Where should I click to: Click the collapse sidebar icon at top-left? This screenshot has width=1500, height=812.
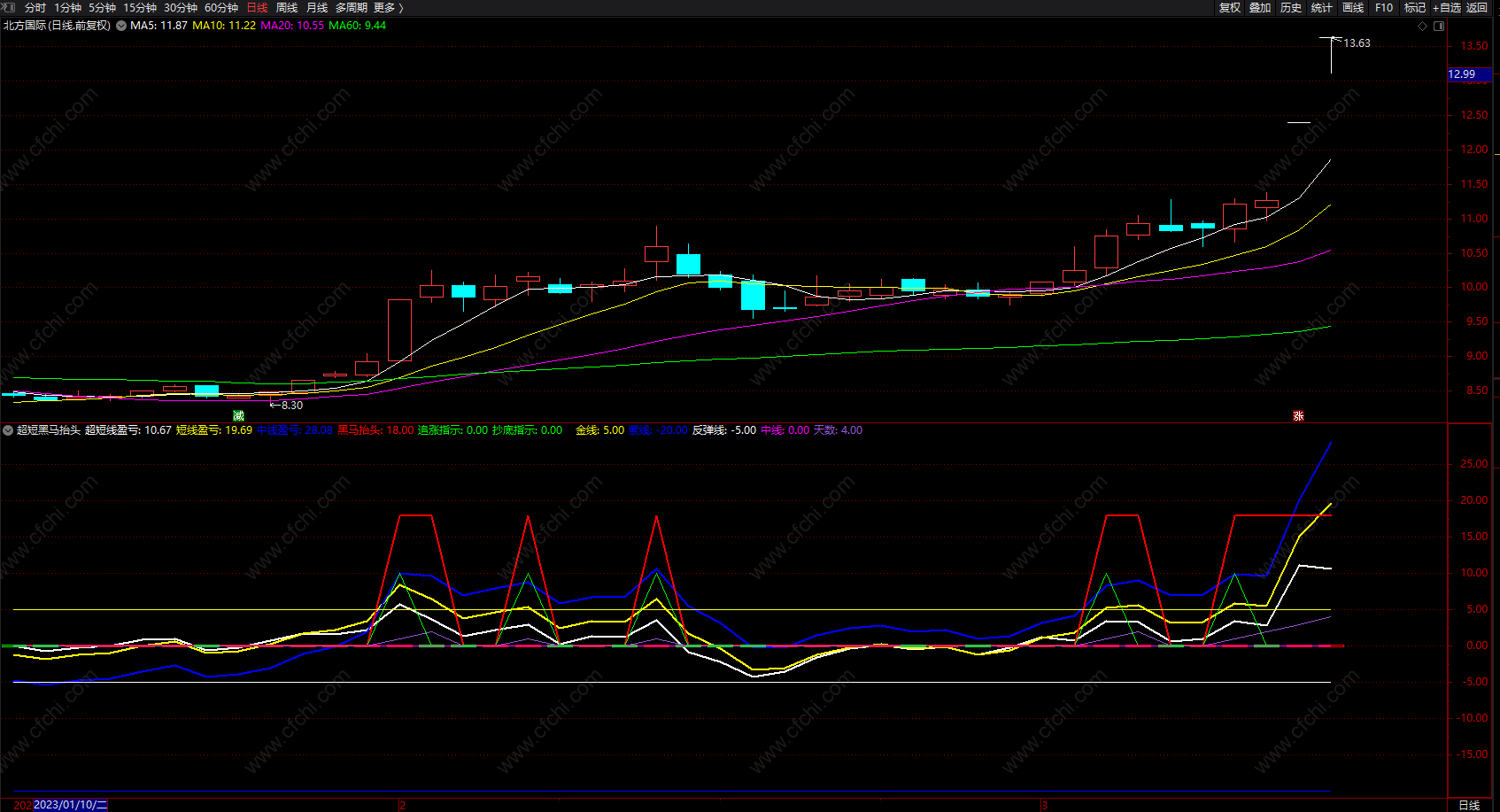[9, 7]
